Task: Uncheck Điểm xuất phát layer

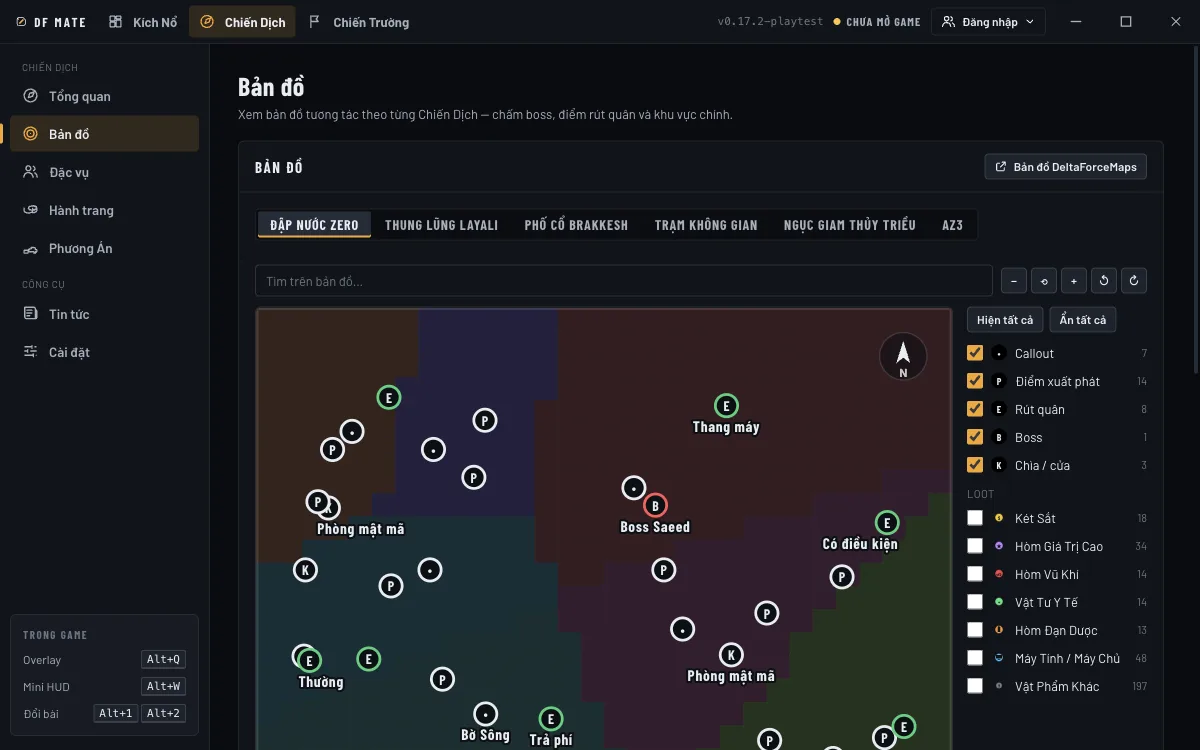Action: [975, 381]
